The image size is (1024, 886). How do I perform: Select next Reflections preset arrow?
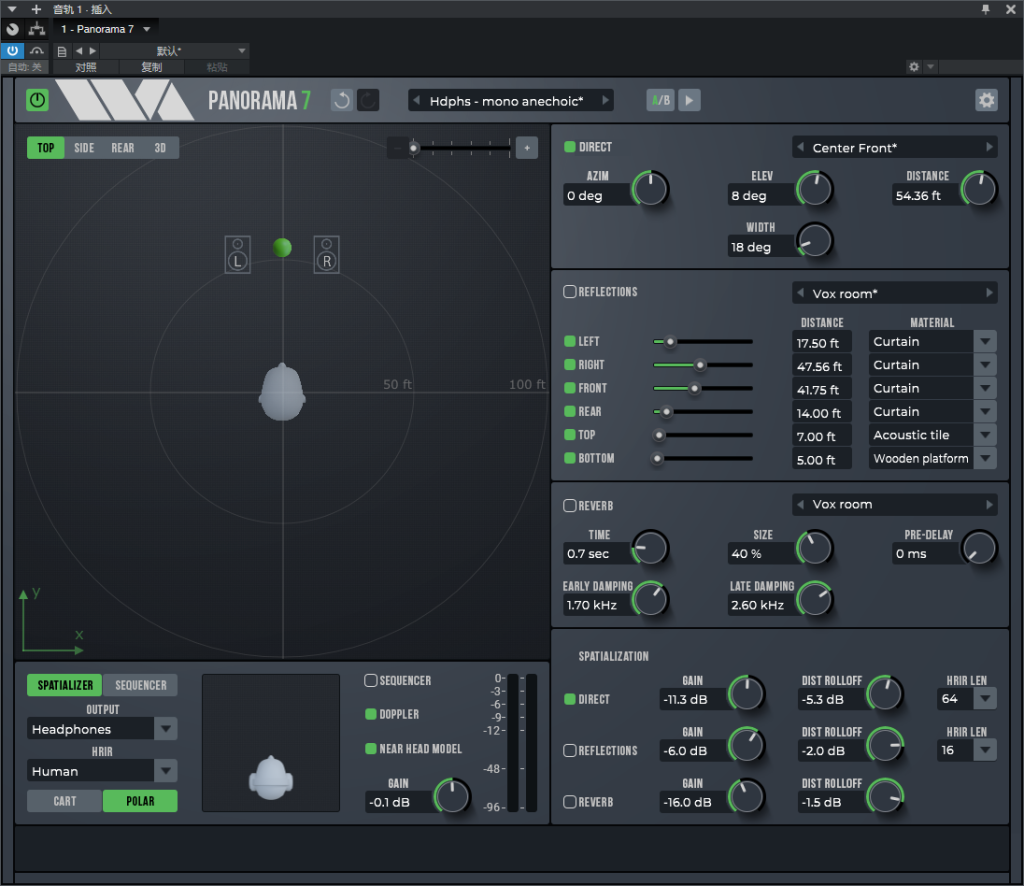tap(989, 293)
